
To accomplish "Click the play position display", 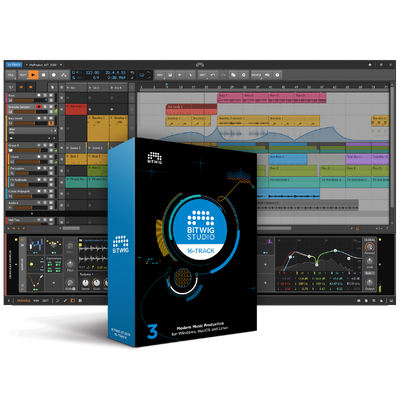I will [x=116, y=72].
